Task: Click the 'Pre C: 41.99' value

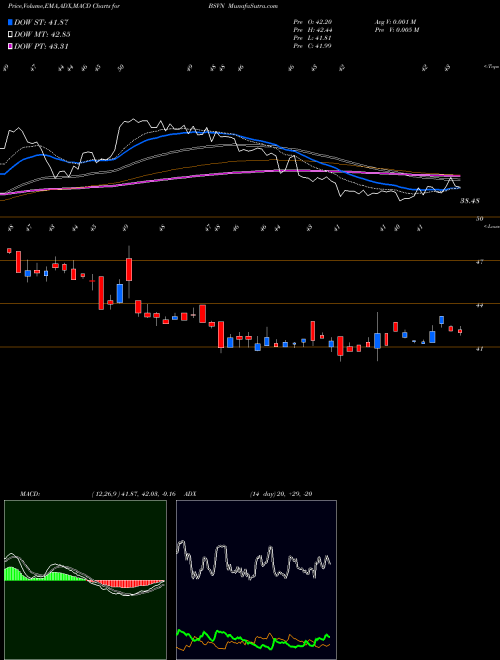Action: coord(312,46)
